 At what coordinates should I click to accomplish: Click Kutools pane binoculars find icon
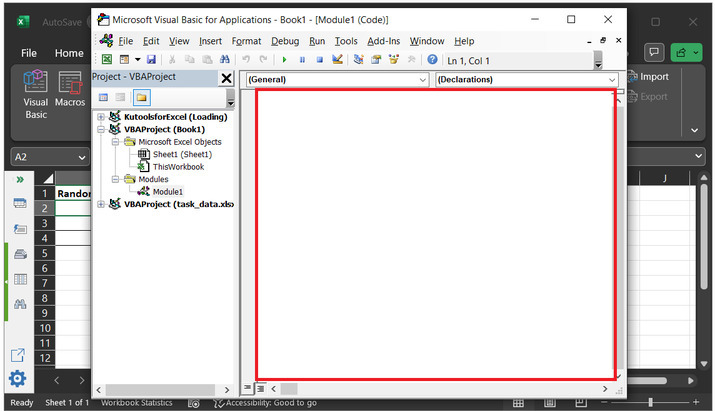click(x=20, y=304)
